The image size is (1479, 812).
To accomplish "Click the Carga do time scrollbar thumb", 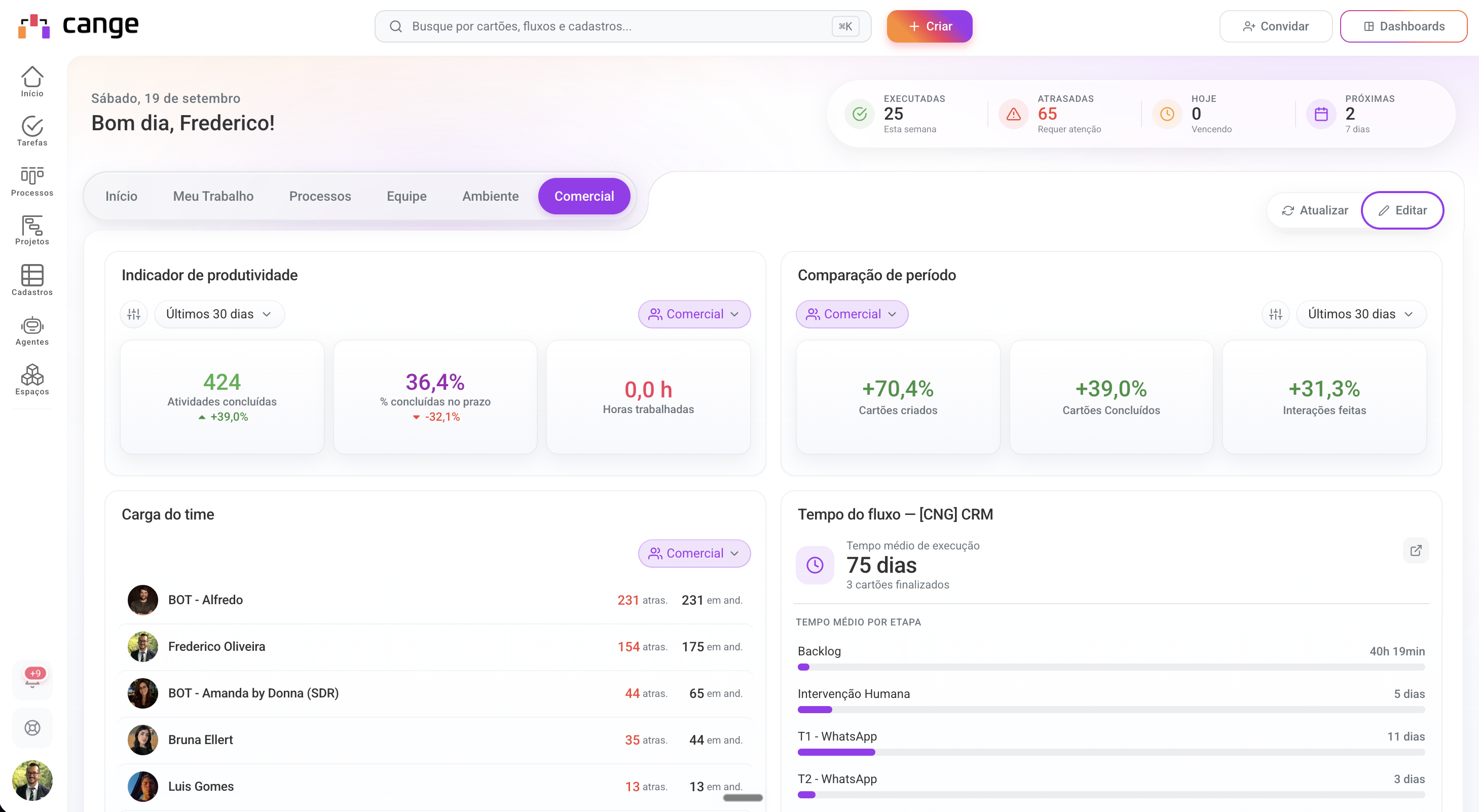I will (x=743, y=797).
